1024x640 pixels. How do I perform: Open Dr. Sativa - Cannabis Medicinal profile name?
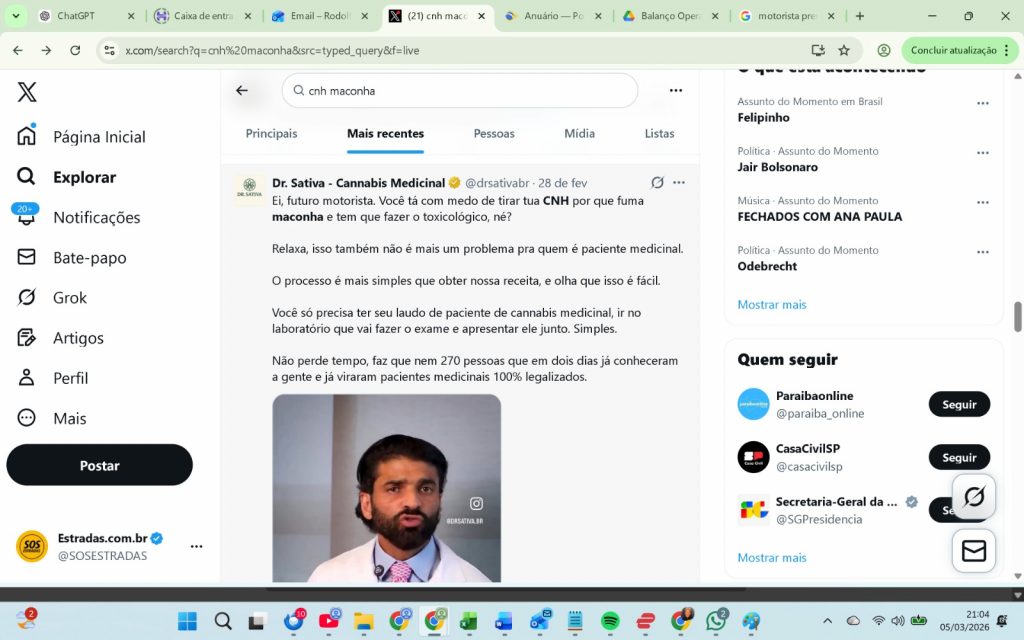point(359,183)
